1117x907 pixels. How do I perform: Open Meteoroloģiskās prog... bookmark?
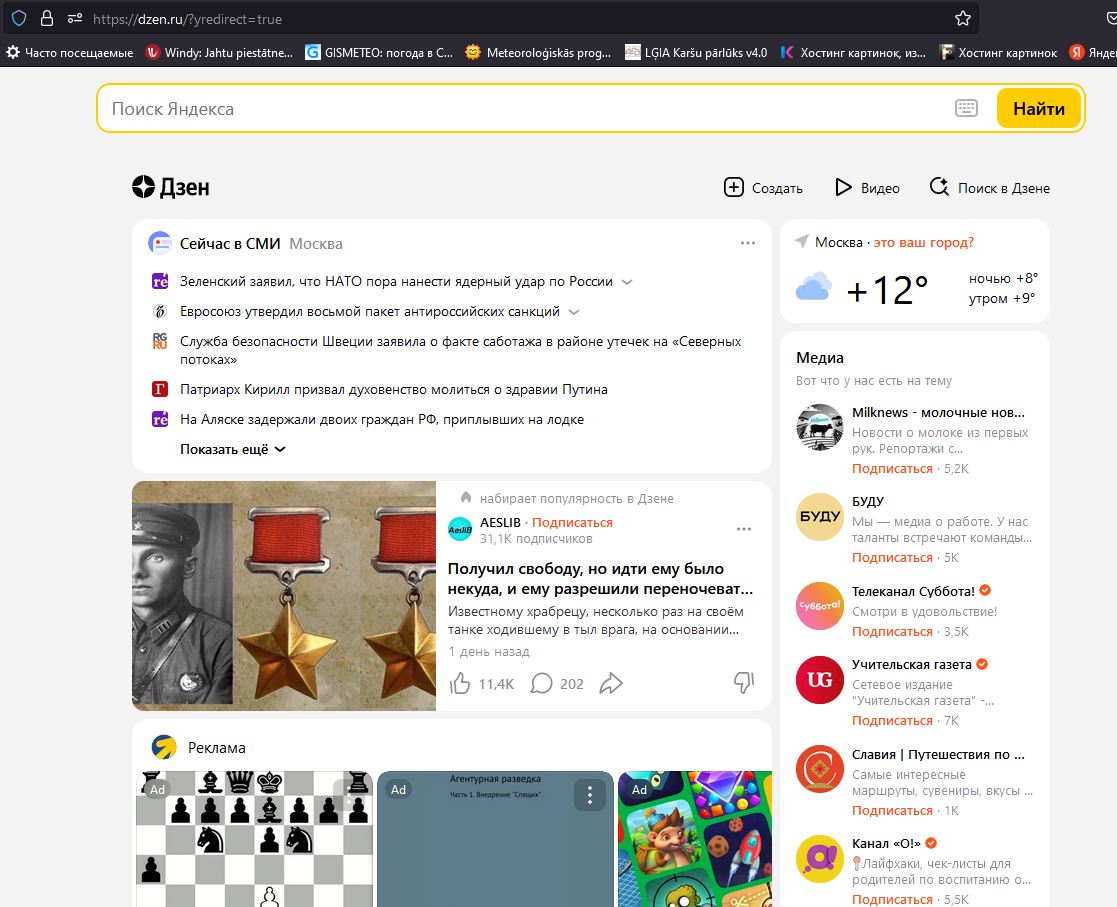click(539, 52)
